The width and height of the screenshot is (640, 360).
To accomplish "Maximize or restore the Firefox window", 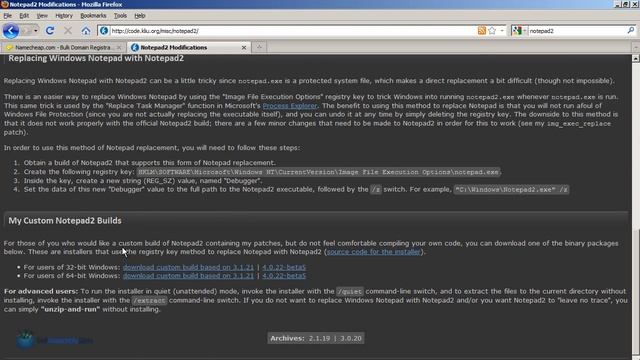I will pos(626,4).
